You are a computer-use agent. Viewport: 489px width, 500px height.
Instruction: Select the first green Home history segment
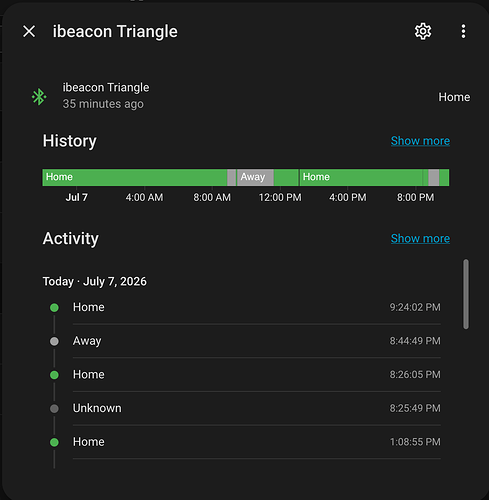tap(135, 177)
